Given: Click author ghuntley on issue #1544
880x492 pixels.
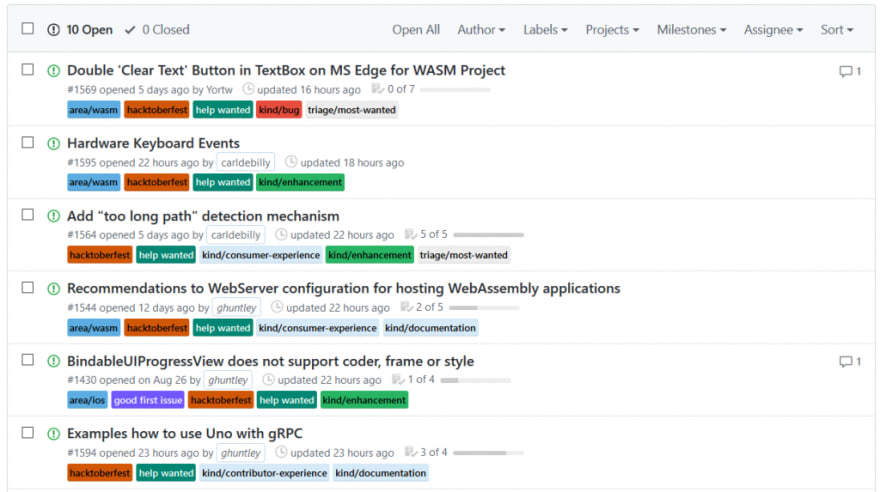Looking at the screenshot, I should click(236, 308).
